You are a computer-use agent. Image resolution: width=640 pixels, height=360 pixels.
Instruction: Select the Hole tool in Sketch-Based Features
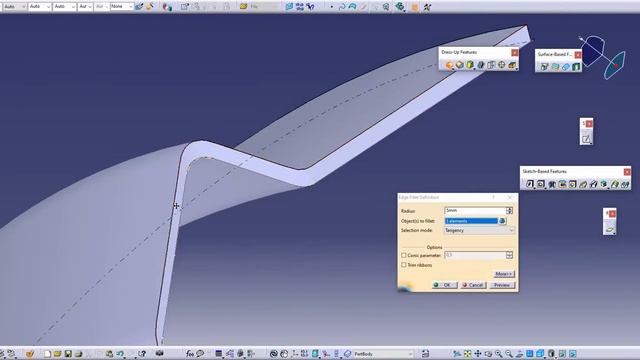[573, 184]
